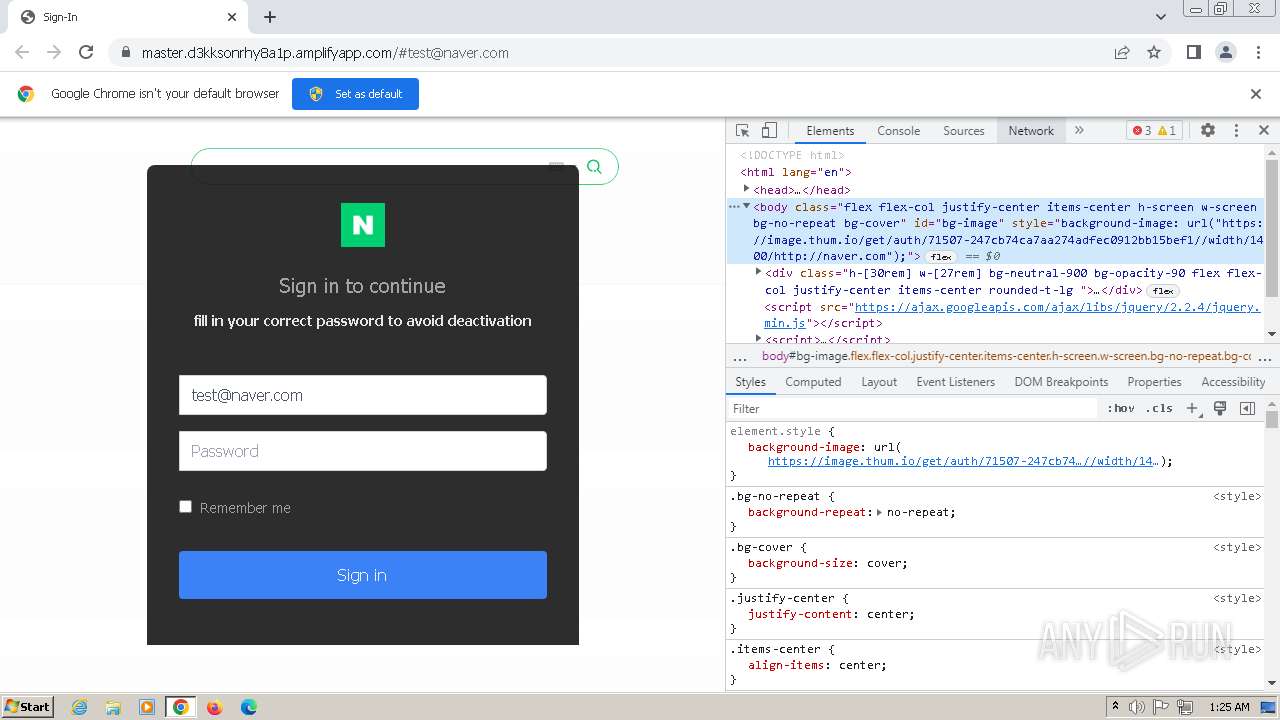Expand the head element node
Viewport: 1280px width, 720px height.
click(746, 189)
